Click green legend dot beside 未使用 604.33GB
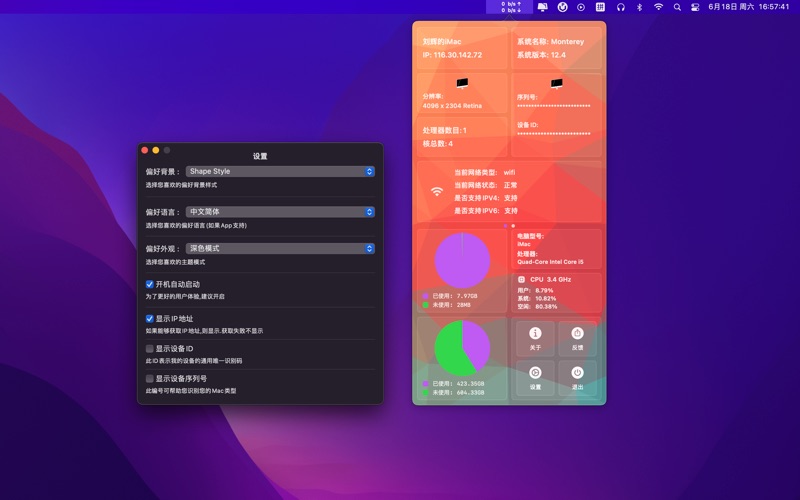The image size is (800, 500). coord(426,393)
